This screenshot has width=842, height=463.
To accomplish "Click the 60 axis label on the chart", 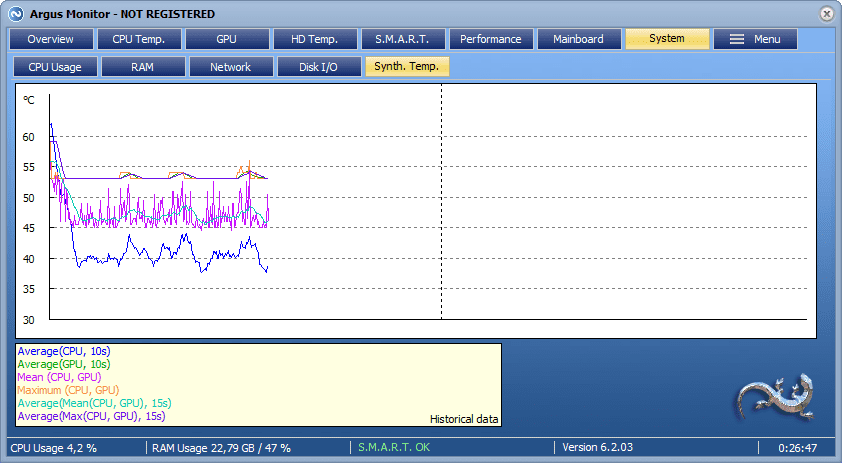I will (x=28, y=137).
